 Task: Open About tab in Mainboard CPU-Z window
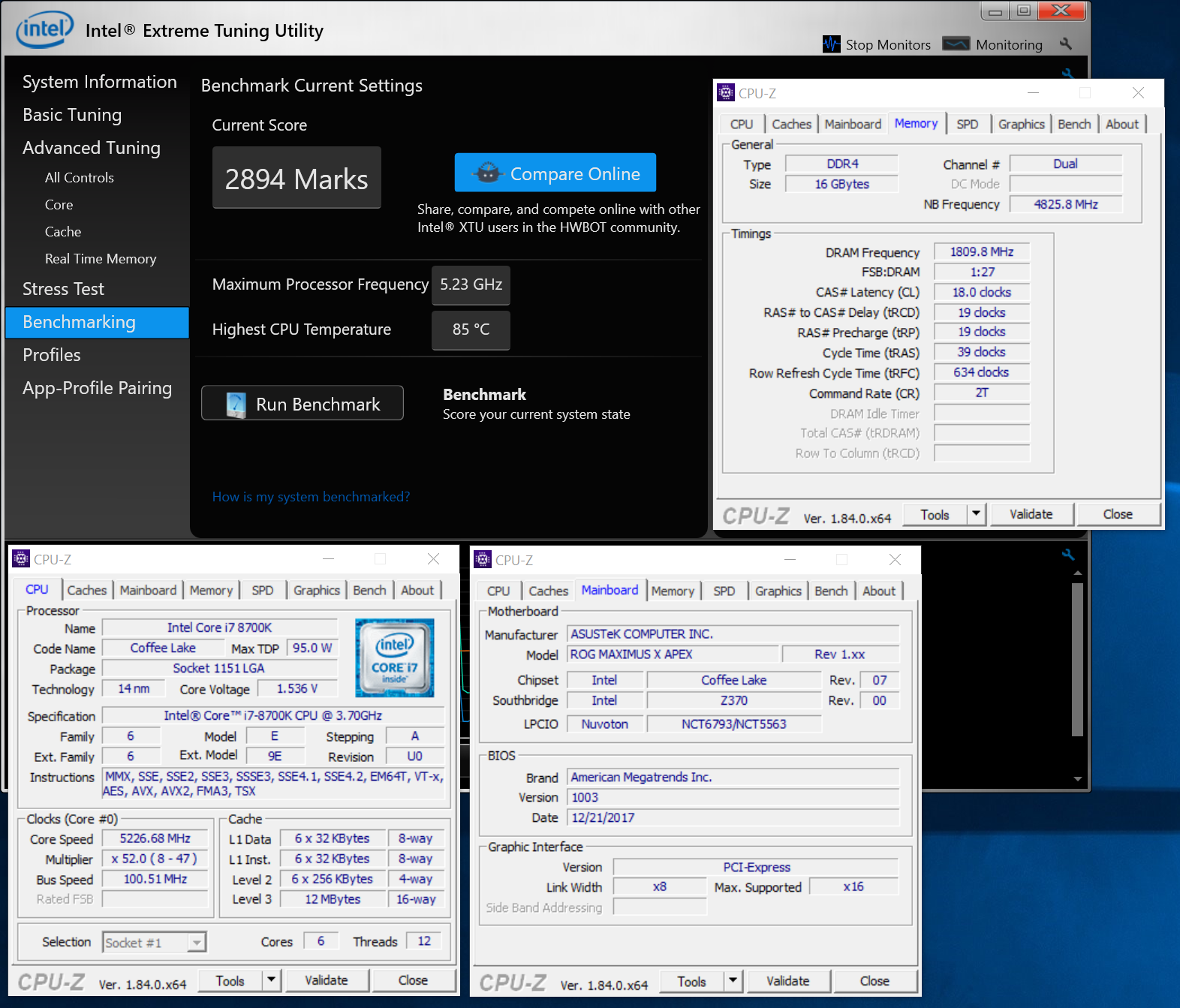coord(878,591)
